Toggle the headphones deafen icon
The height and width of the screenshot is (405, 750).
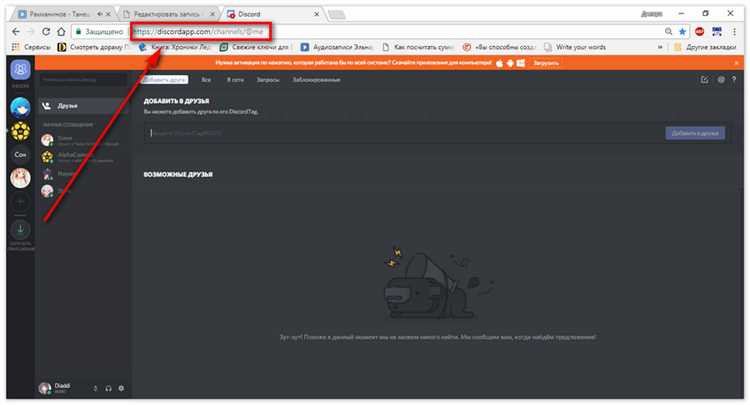point(109,388)
